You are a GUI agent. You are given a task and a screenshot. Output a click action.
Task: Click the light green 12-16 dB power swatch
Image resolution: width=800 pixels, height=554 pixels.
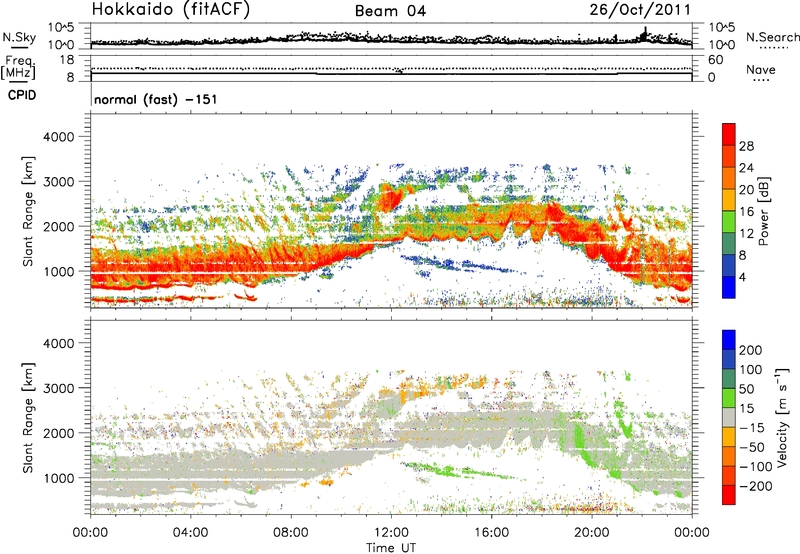click(x=729, y=221)
